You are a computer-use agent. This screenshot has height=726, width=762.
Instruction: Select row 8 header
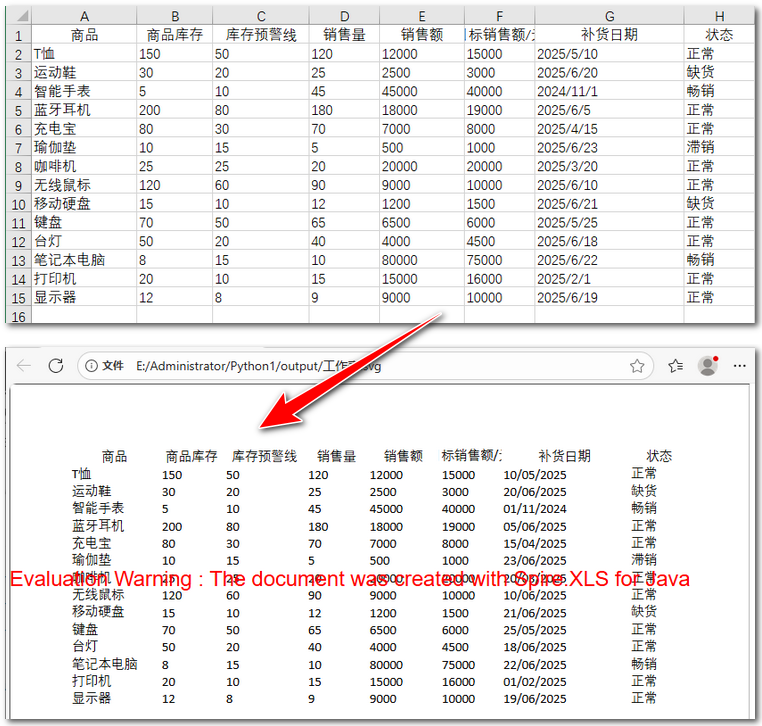pos(17,166)
